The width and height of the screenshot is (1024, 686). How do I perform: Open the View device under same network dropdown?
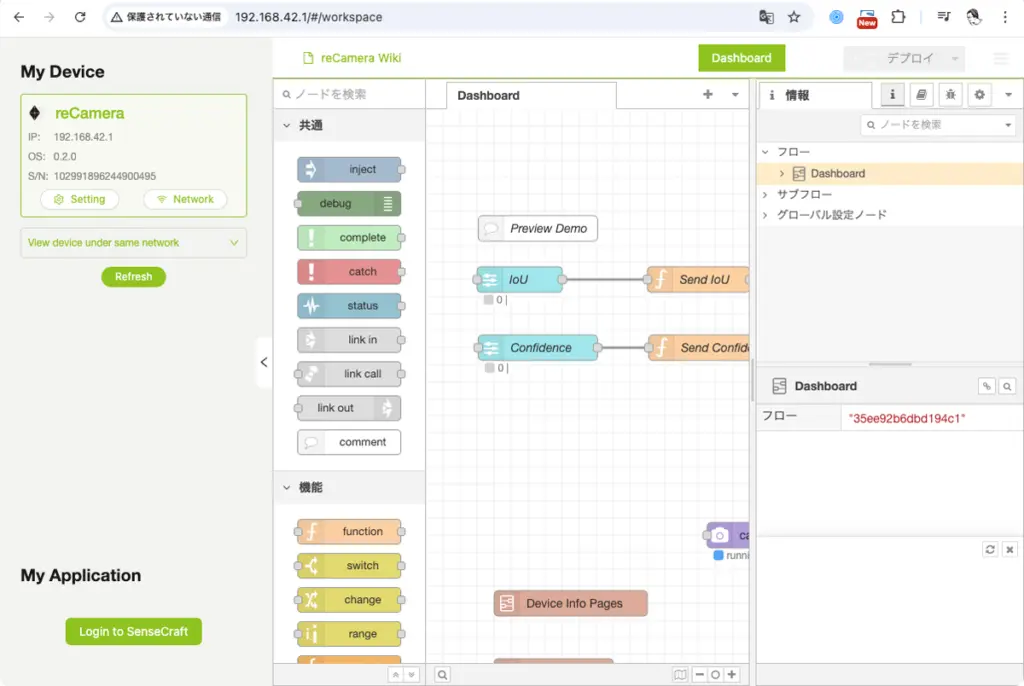tap(134, 243)
